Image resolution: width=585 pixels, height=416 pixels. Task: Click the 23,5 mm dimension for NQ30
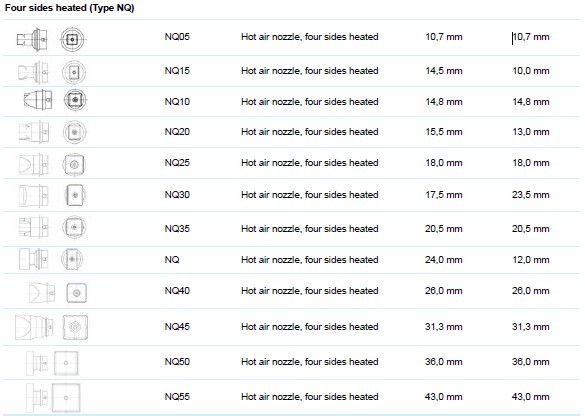tap(531, 194)
